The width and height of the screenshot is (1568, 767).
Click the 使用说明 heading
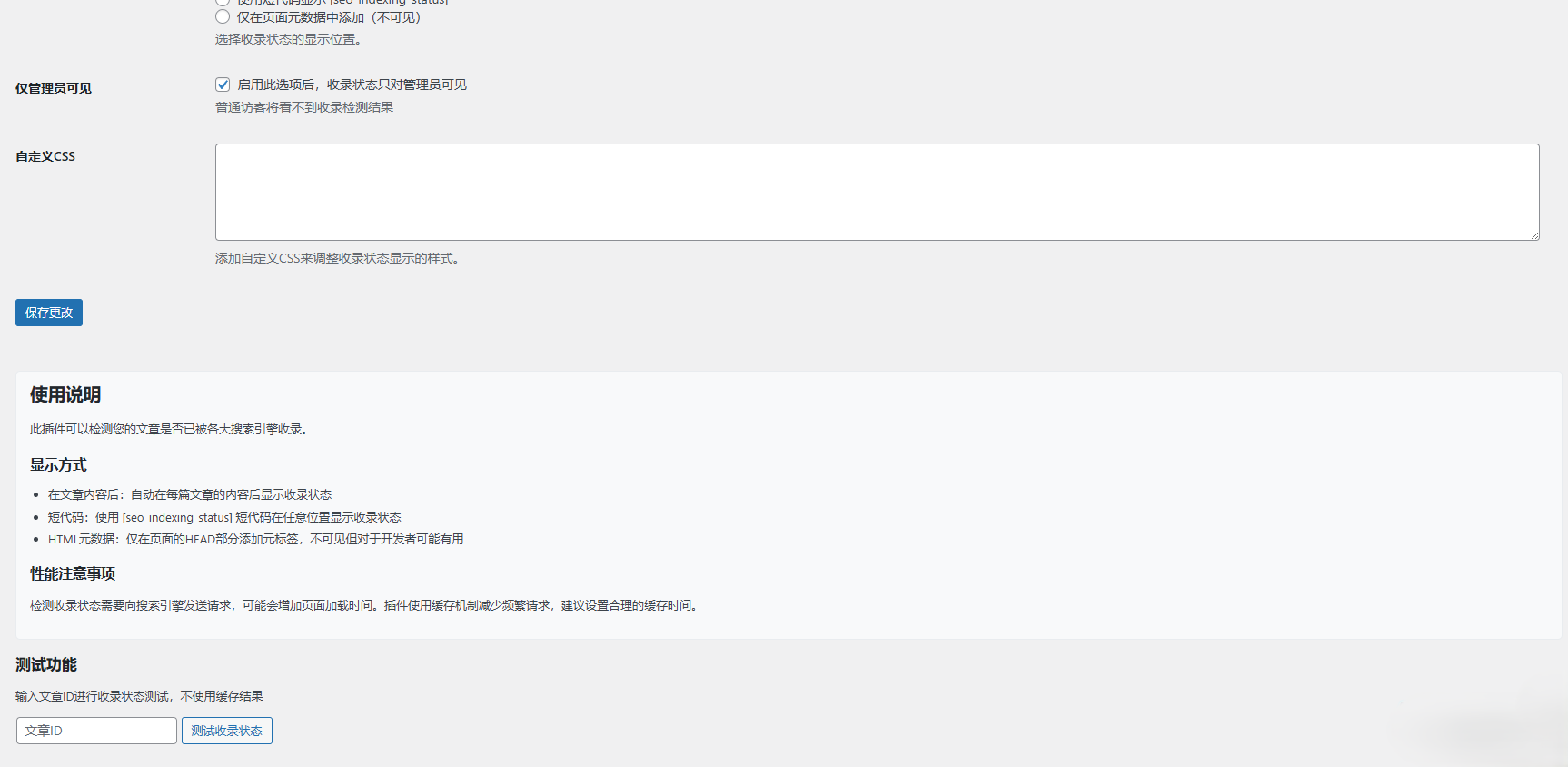[65, 394]
